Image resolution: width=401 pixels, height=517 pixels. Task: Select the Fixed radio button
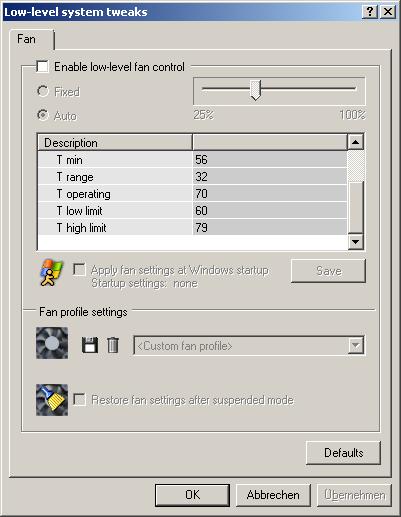[43, 91]
